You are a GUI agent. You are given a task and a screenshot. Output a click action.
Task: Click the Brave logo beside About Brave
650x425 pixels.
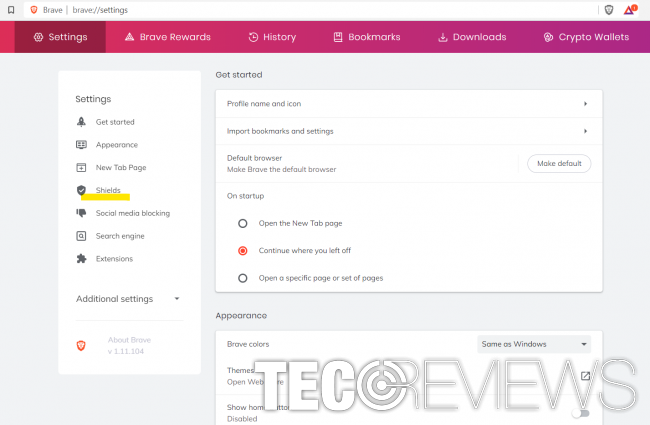[x=81, y=345]
